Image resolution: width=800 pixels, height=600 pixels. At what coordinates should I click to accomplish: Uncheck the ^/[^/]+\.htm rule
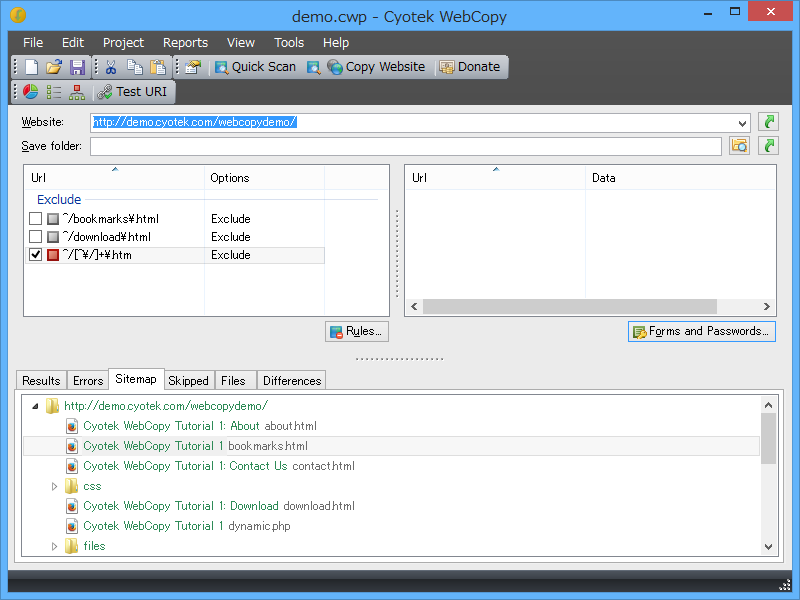tap(35, 254)
